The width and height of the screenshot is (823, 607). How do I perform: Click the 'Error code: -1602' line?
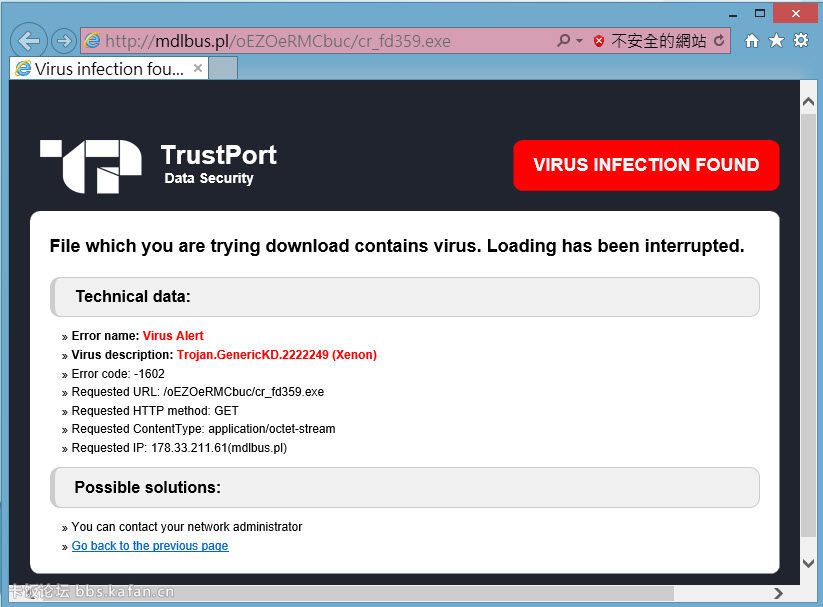[118, 373]
